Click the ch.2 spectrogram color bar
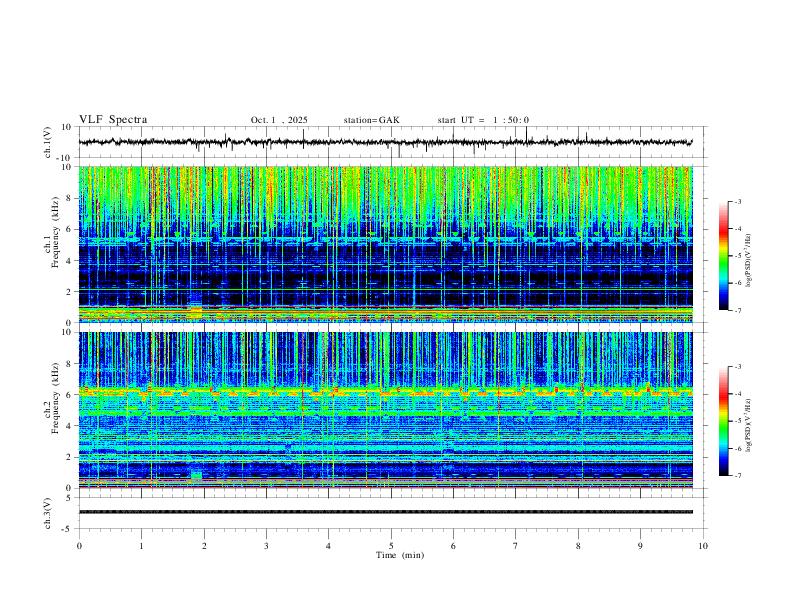Viewport: 792px width, 612px height. (x=724, y=421)
